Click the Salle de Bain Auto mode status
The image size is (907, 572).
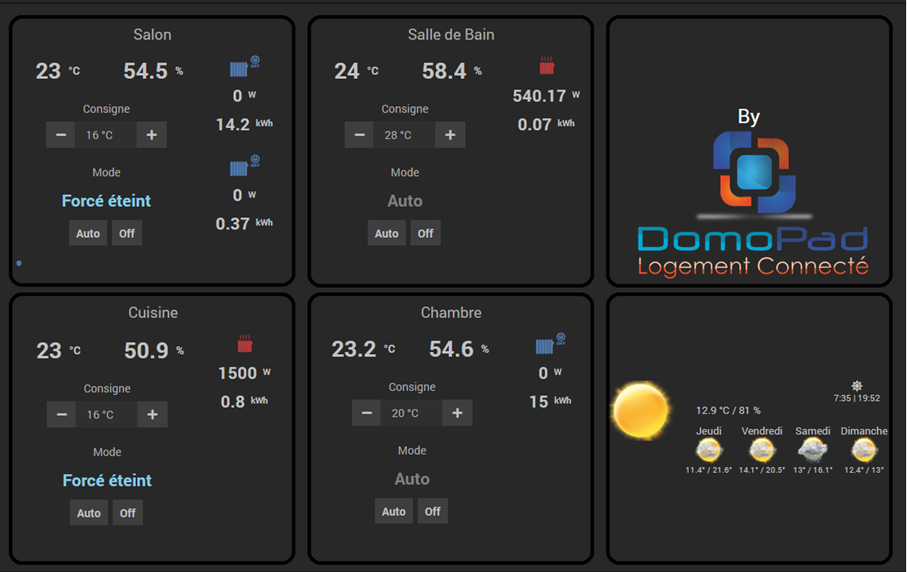click(405, 201)
